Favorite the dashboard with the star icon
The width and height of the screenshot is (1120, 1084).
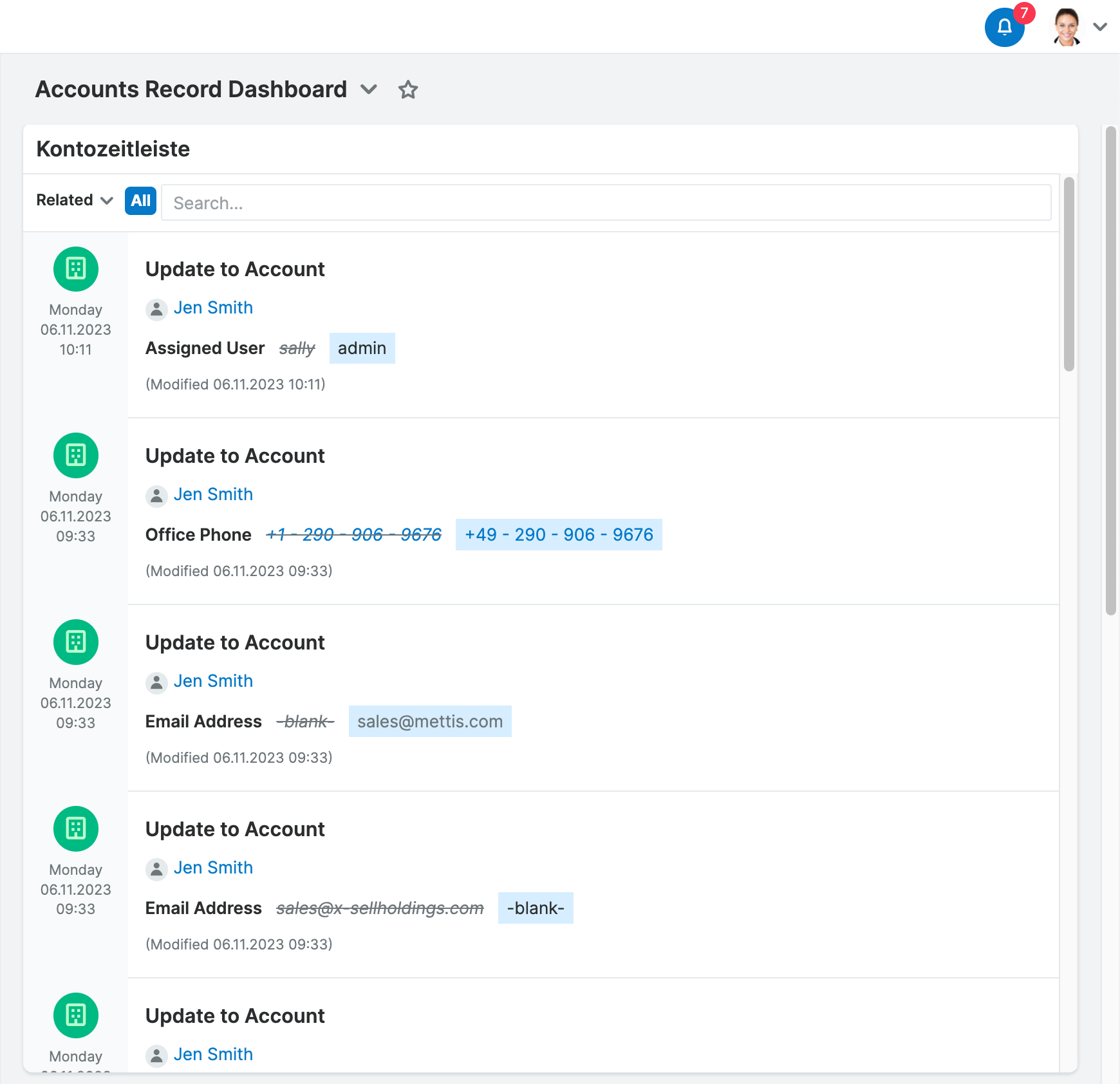[x=407, y=89]
